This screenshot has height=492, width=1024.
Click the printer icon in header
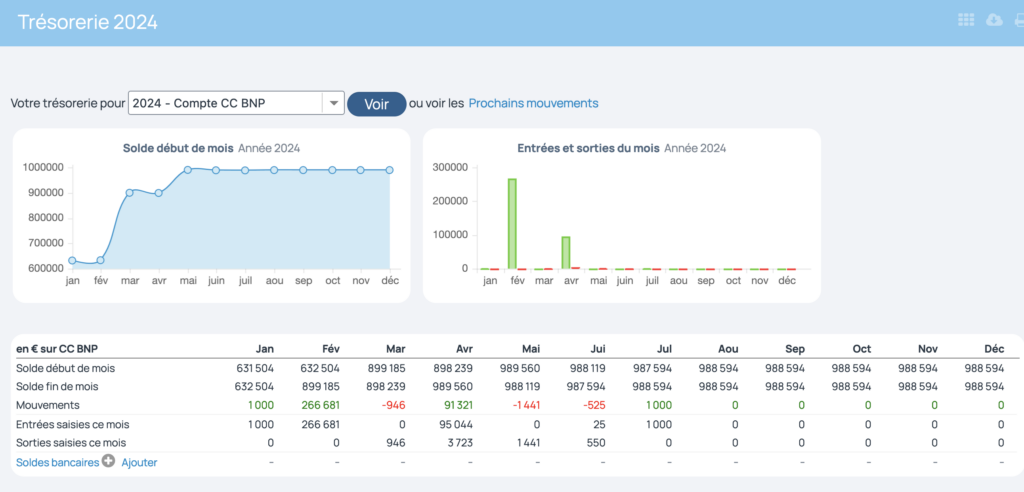[x=1018, y=20]
